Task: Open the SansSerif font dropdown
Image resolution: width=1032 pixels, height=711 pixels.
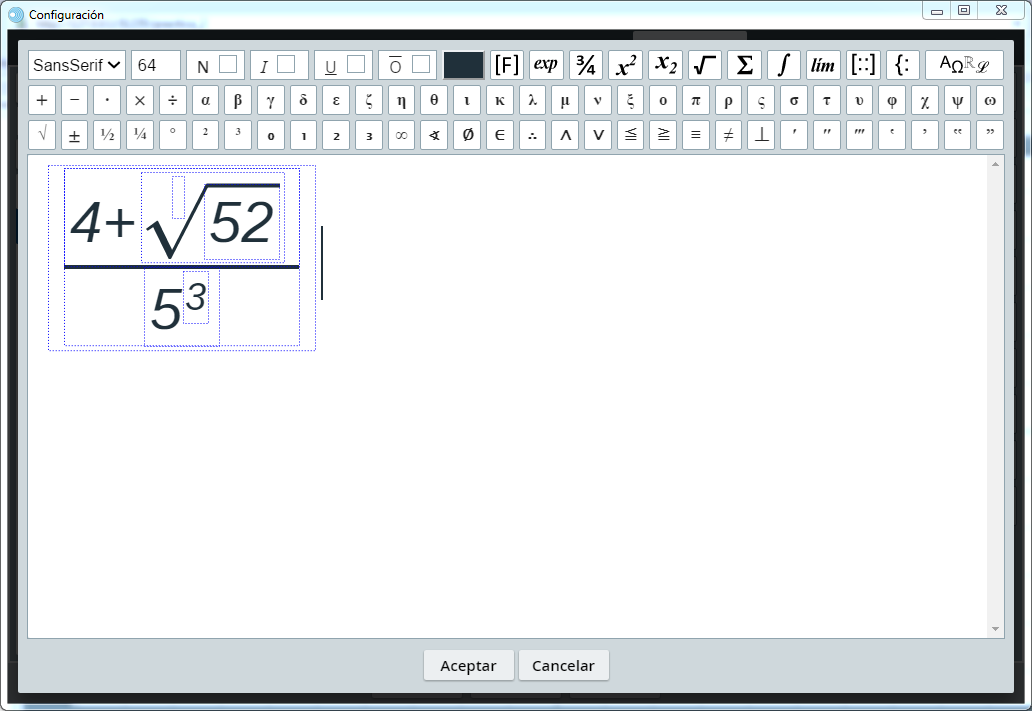Action: [x=77, y=65]
